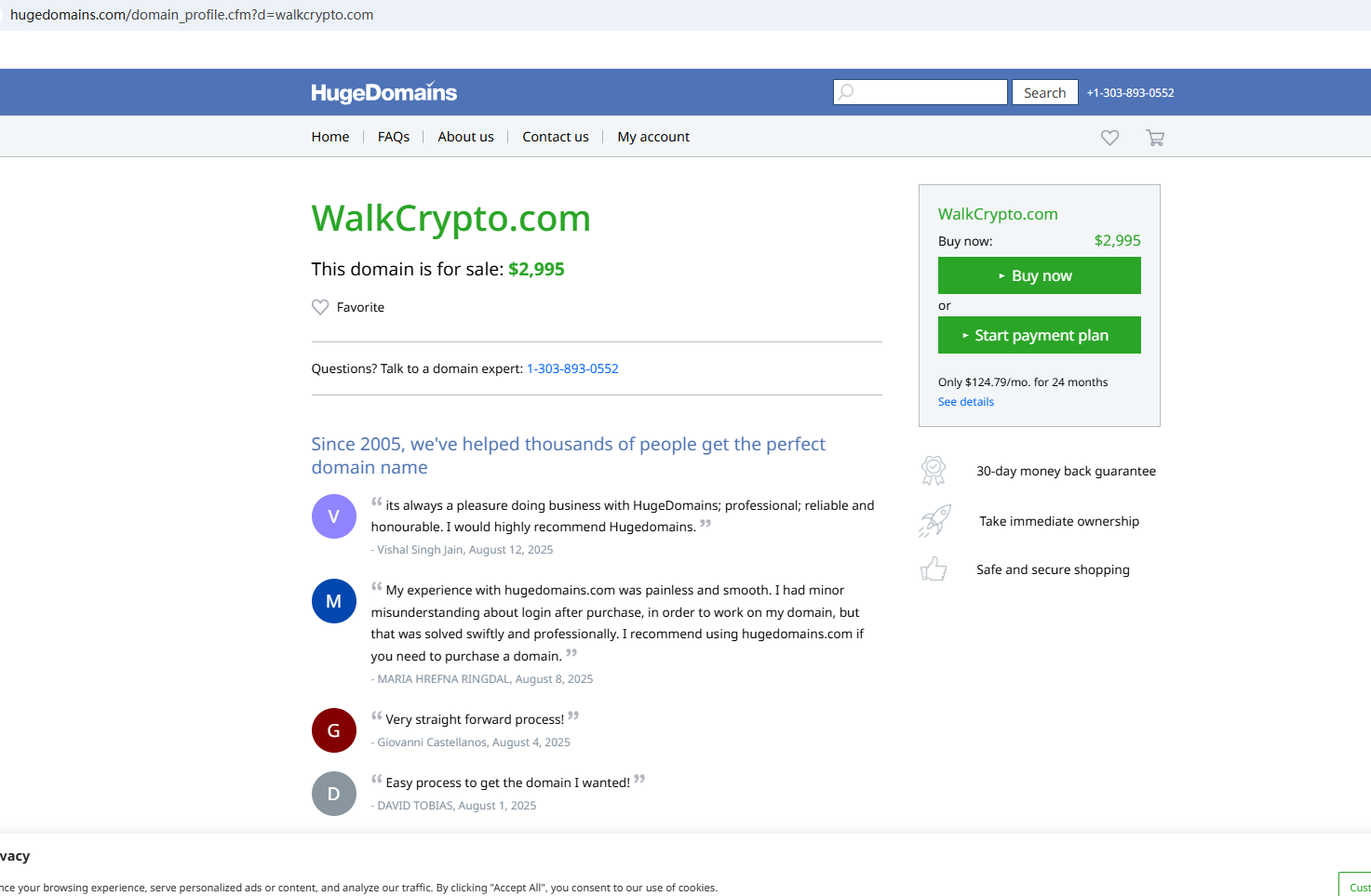Open the FAQs page
The image size is (1371, 896).
click(x=394, y=137)
